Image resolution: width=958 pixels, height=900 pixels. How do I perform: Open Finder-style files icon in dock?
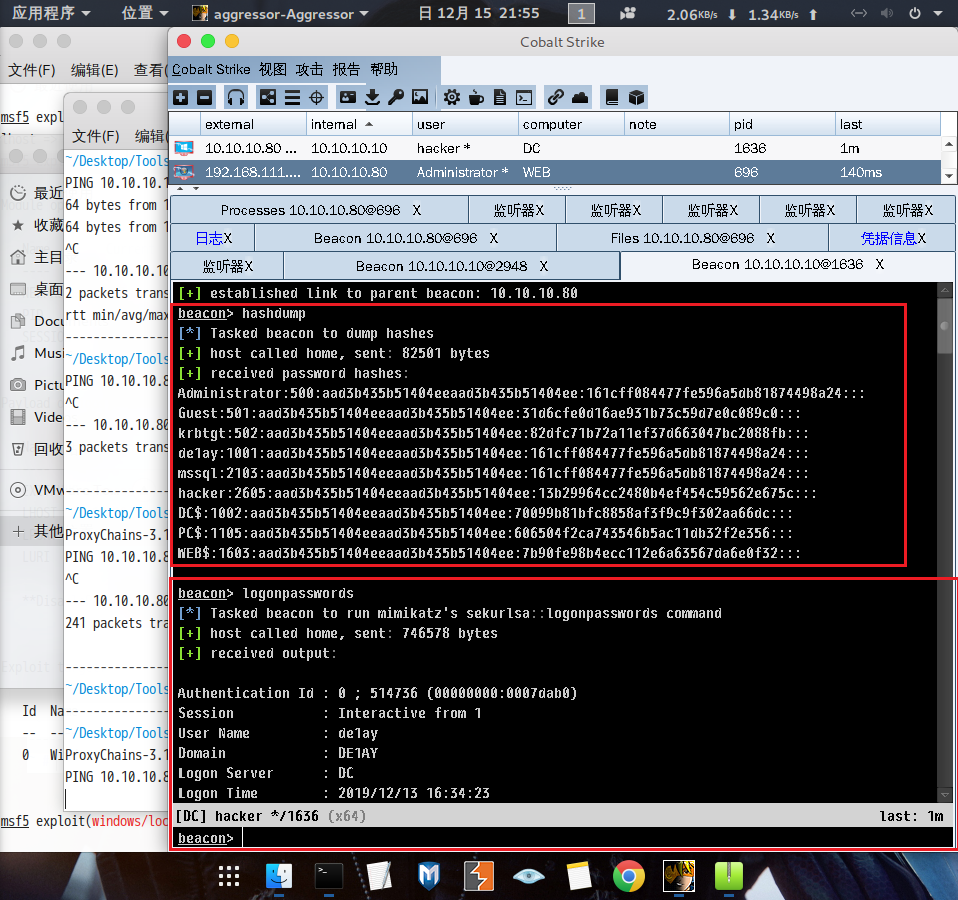(279, 876)
